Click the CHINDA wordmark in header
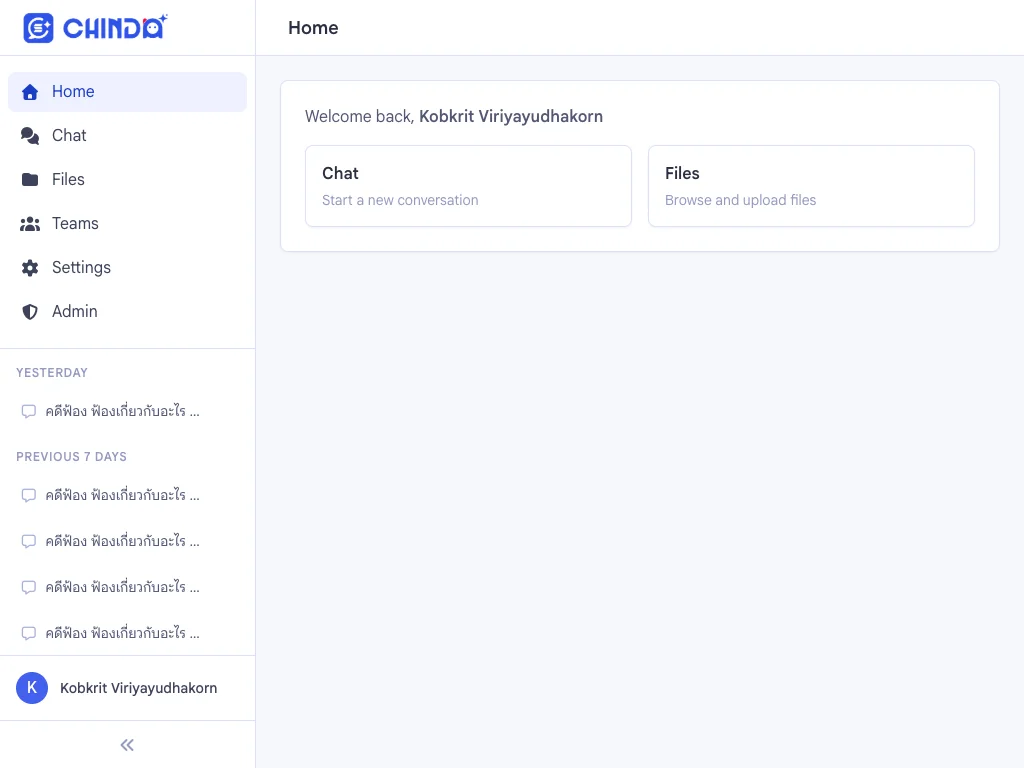Viewport: 1024px width, 768px height. pyautogui.click(x=115, y=28)
